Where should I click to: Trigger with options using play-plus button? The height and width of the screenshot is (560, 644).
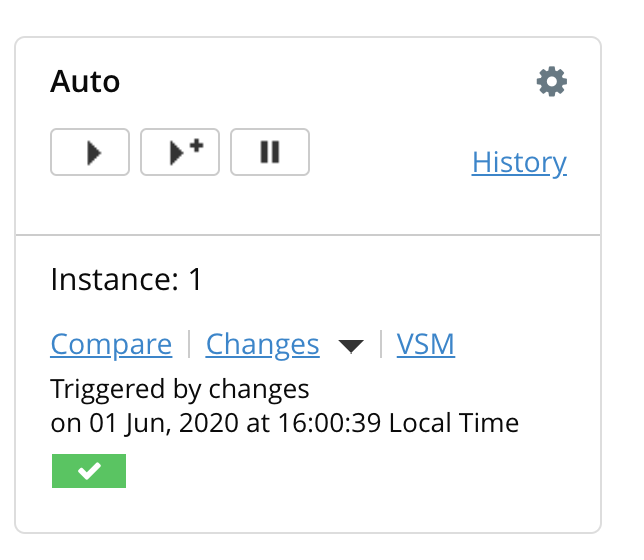click(x=180, y=152)
